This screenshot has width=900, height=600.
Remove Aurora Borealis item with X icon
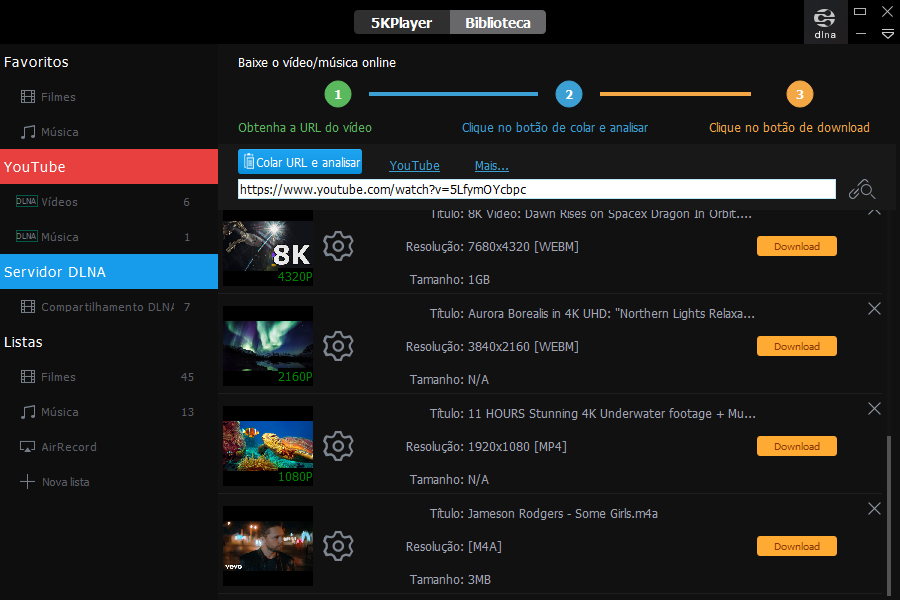tap(874, 309)
